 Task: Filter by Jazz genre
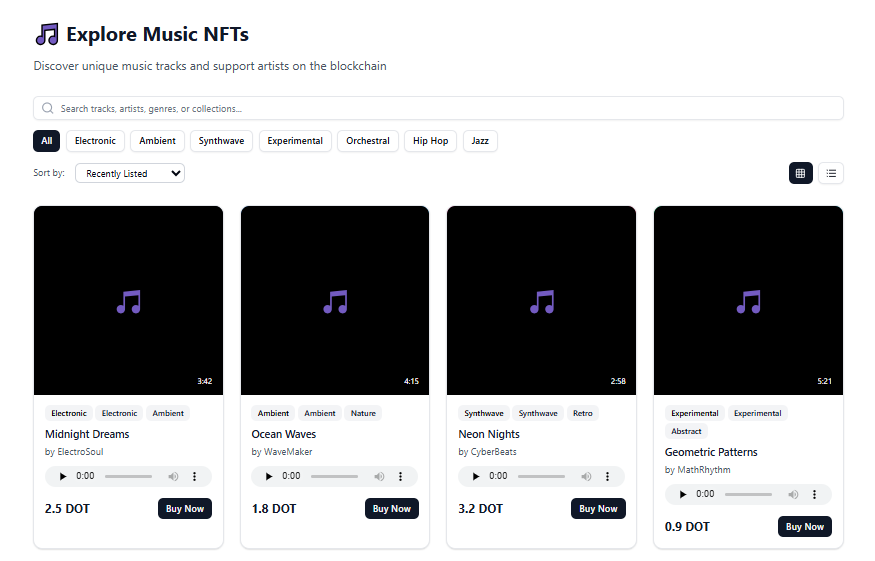coord(480,141)
